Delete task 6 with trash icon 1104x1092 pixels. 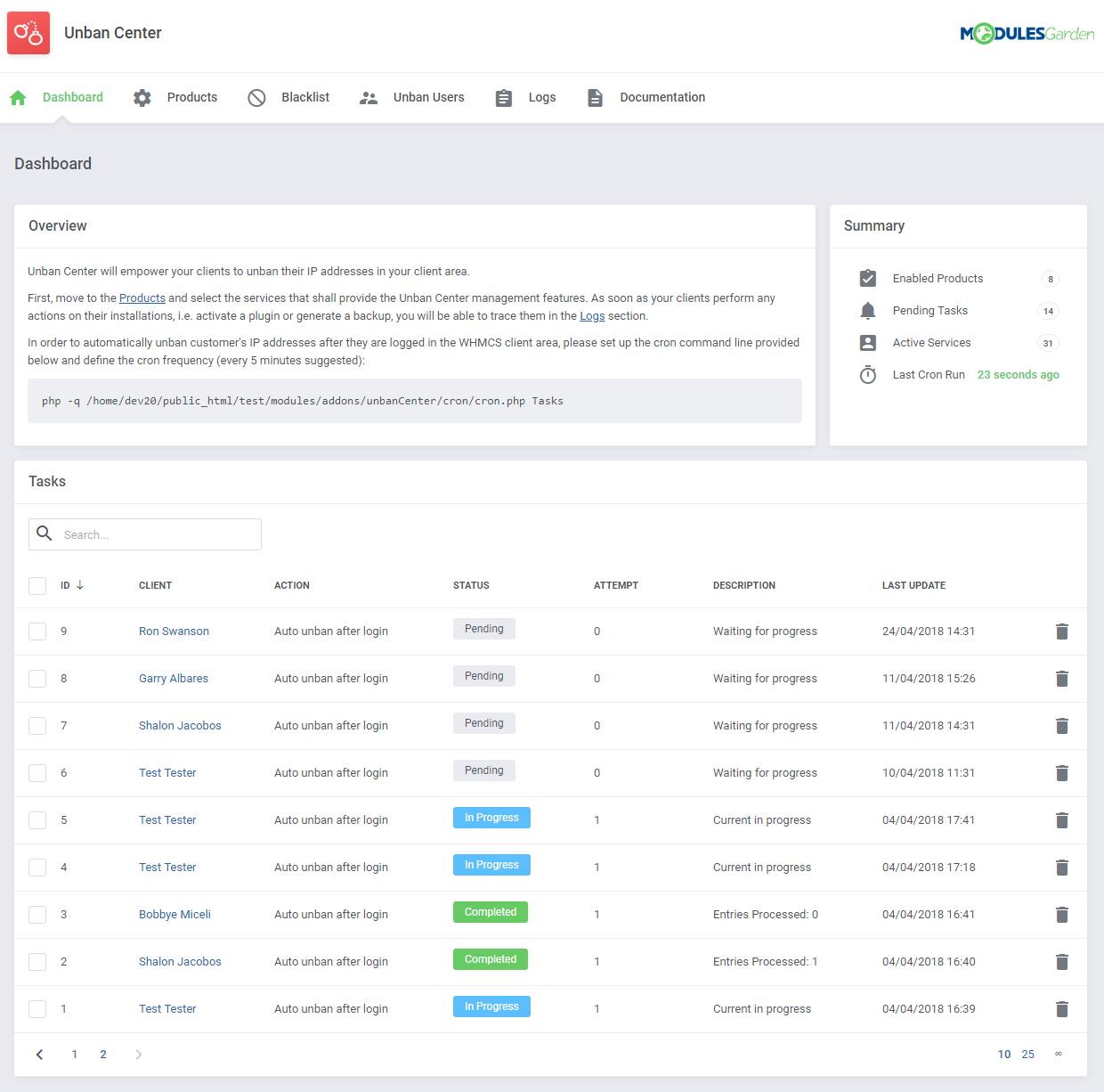(x=1062, y=773)
